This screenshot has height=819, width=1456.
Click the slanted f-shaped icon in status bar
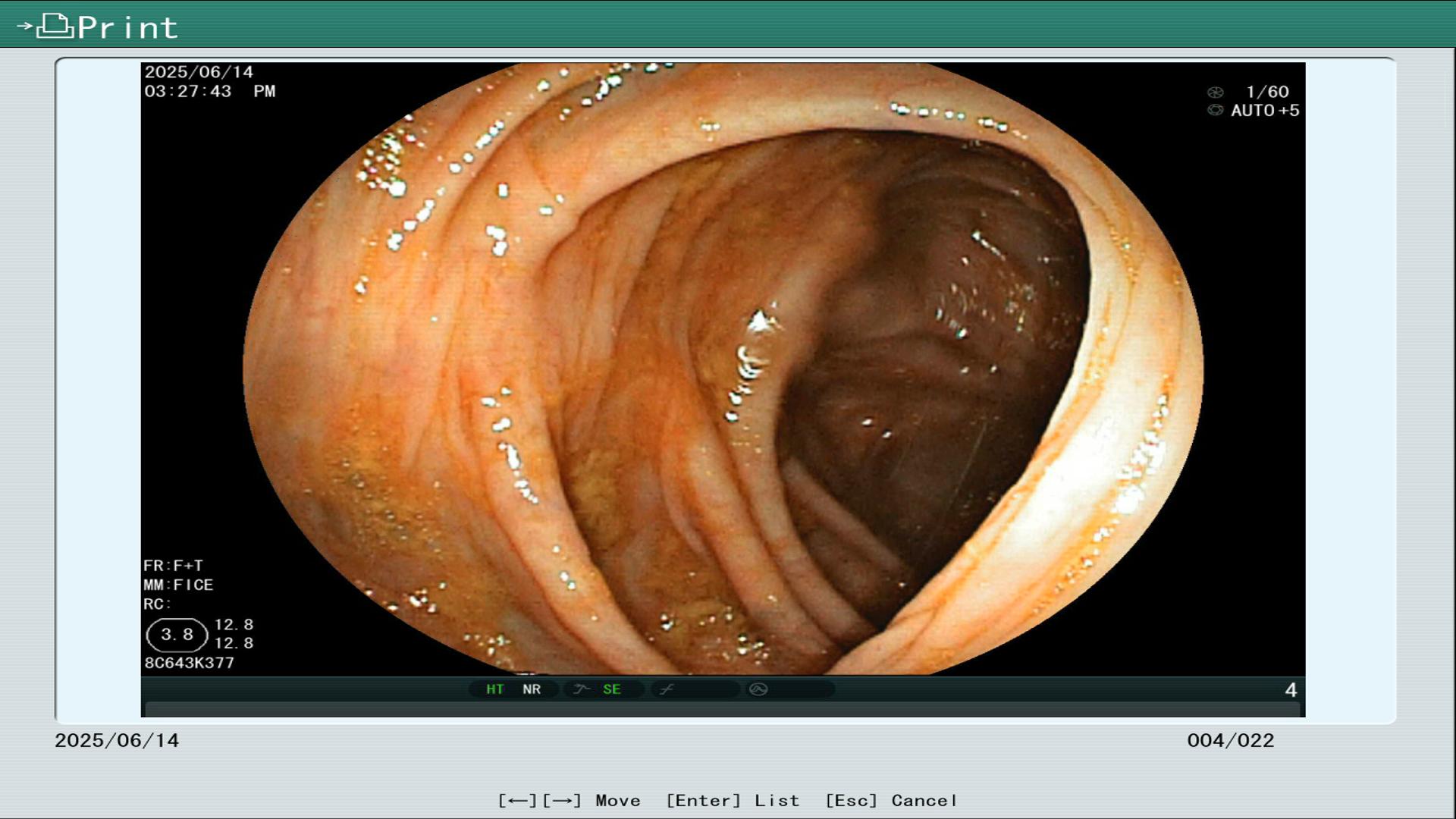tap(667, 689)
